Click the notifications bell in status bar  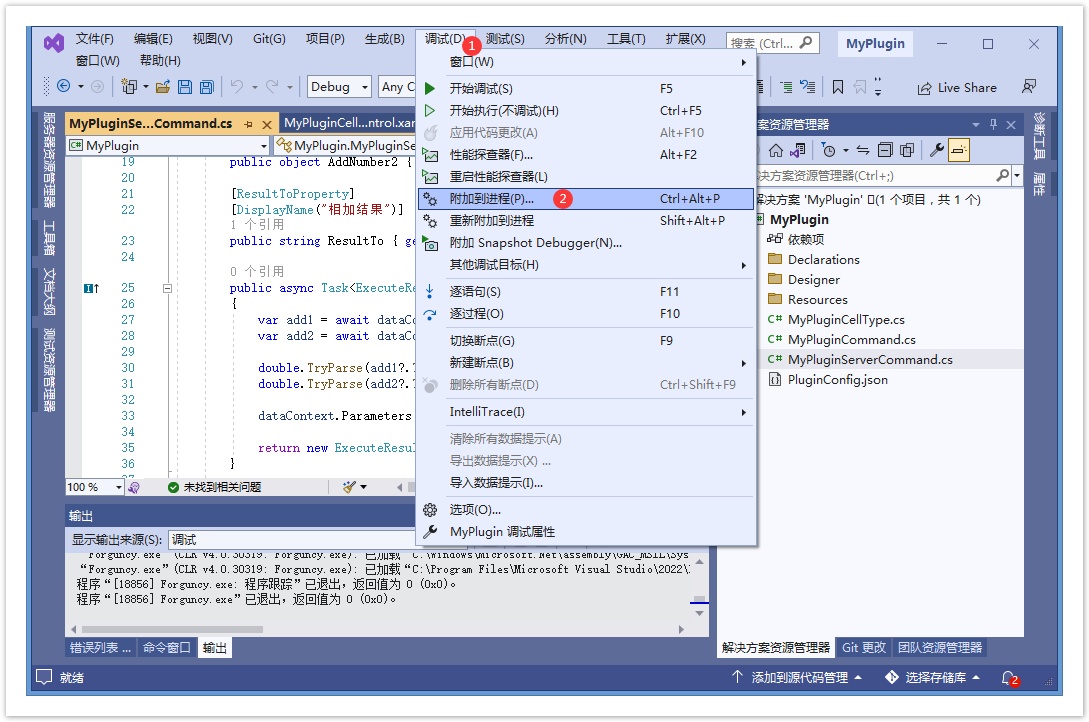(x=1009, y=677)
